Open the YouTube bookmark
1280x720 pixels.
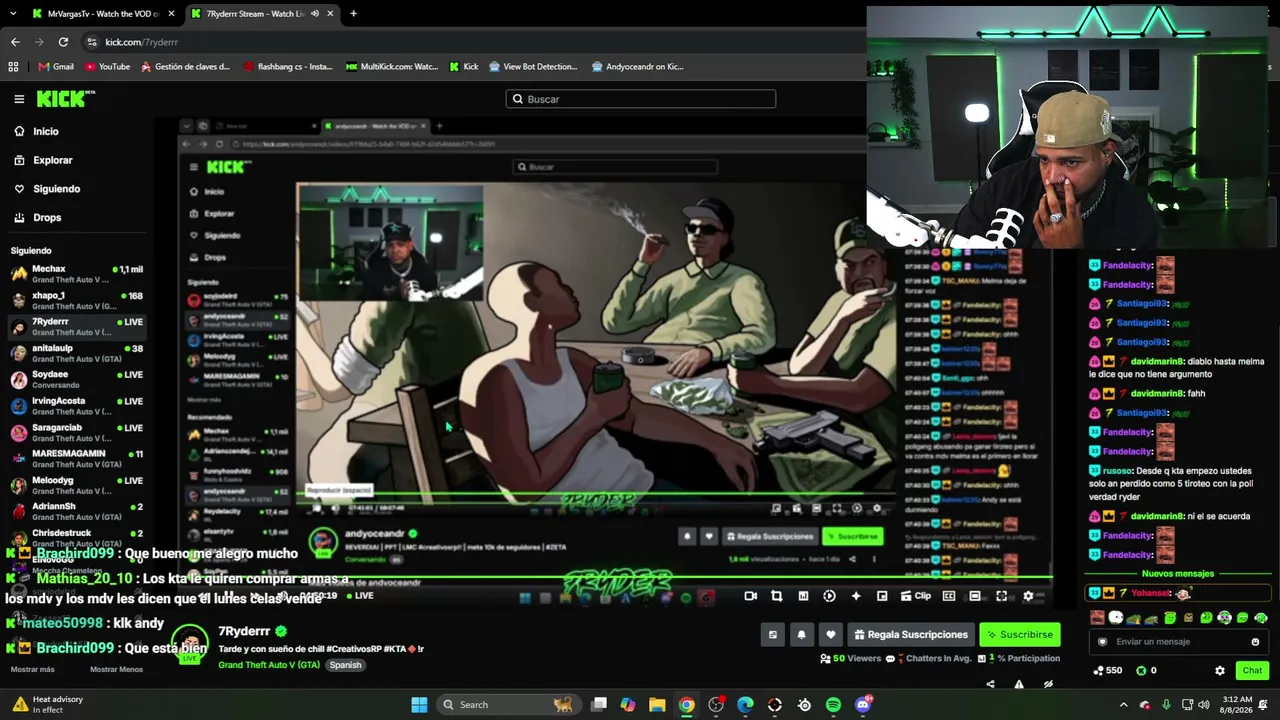click(x=107, y=67)
